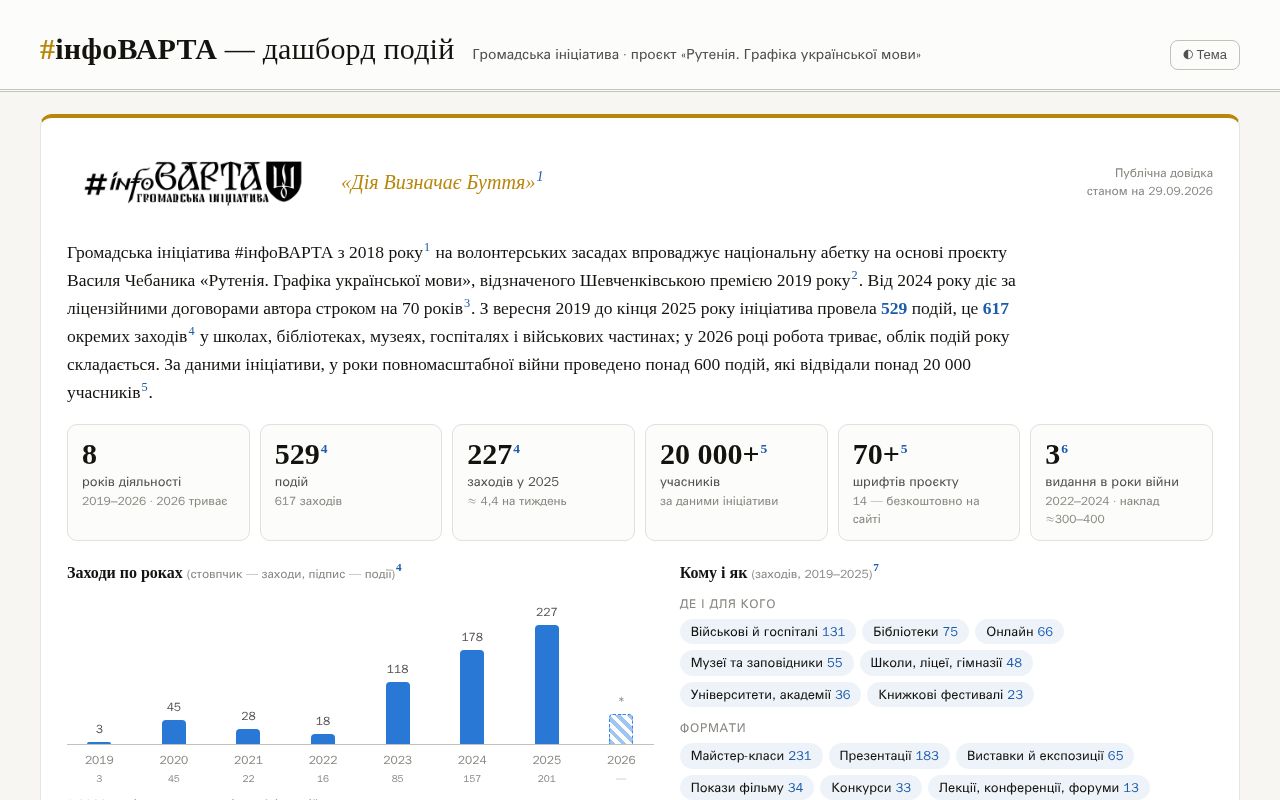Open footnote 4 beside 'Заходи по роках' heading
1280x800 pixels.
399,568
